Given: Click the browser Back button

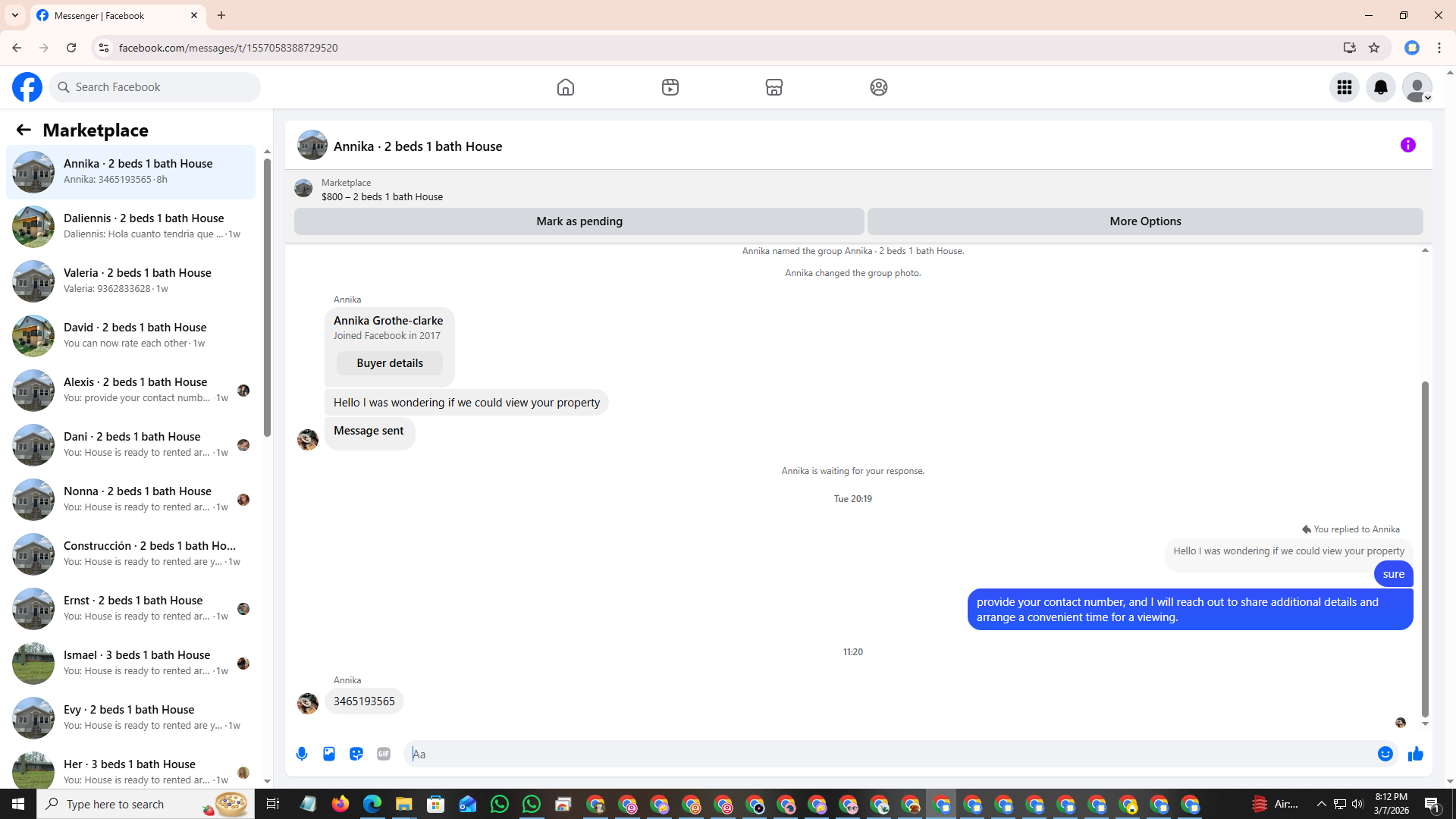Looking at the screenshot, I should (17, 48).
